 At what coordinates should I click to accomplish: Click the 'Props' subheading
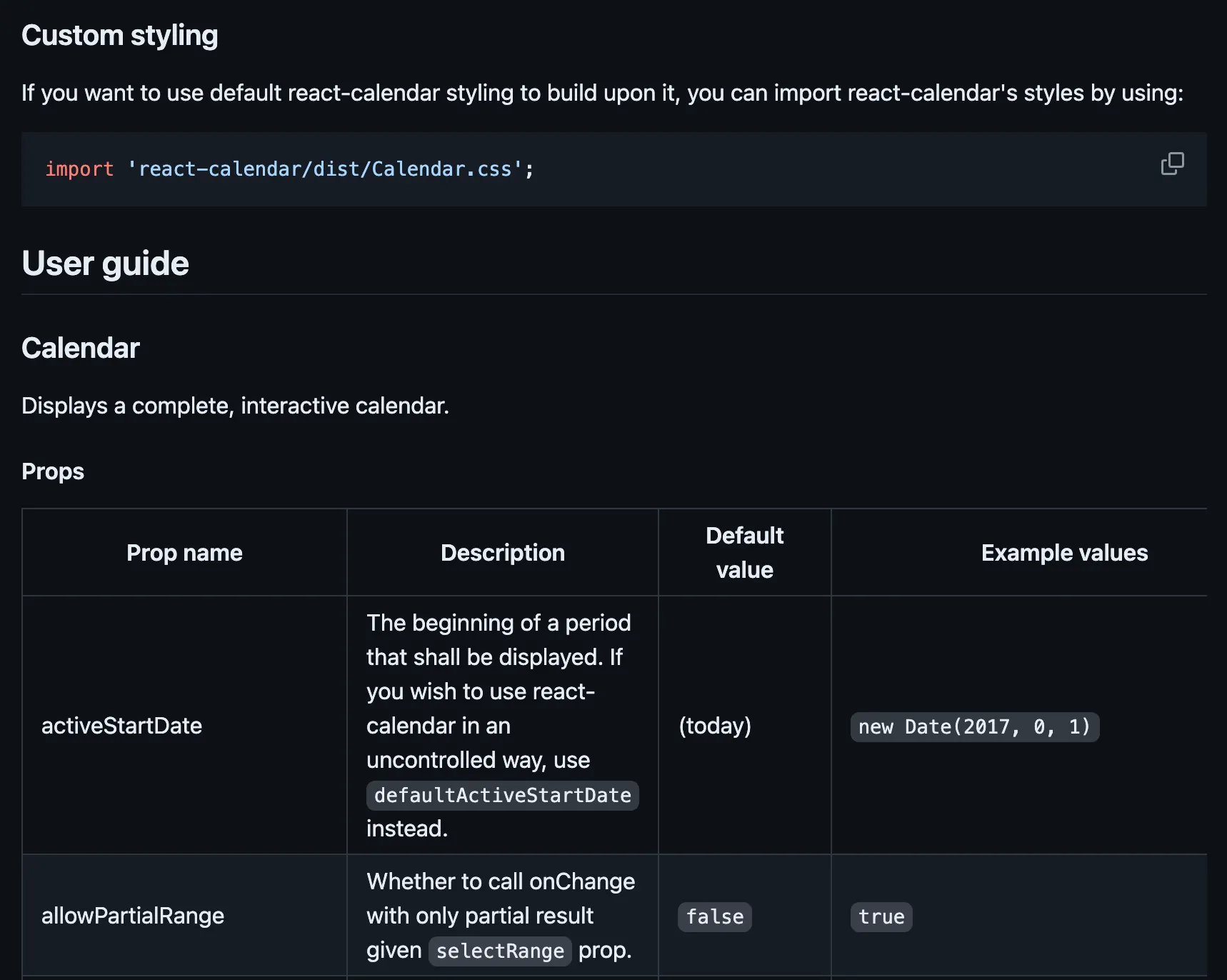(x=53, y=471)
